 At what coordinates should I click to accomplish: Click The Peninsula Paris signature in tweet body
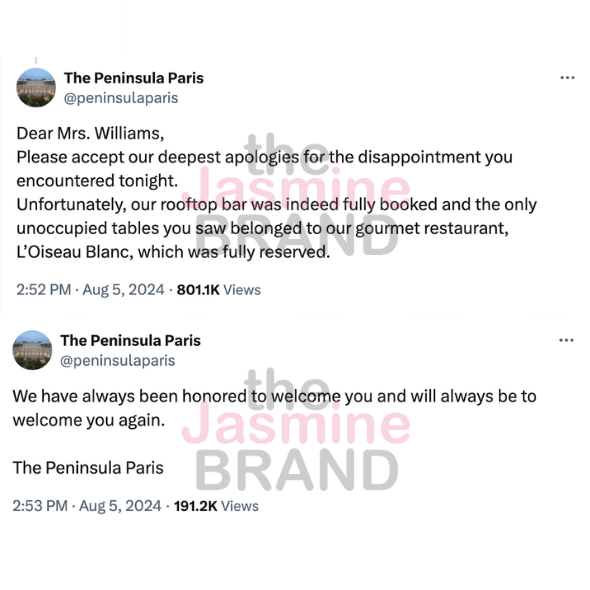[x=88, y=468]
